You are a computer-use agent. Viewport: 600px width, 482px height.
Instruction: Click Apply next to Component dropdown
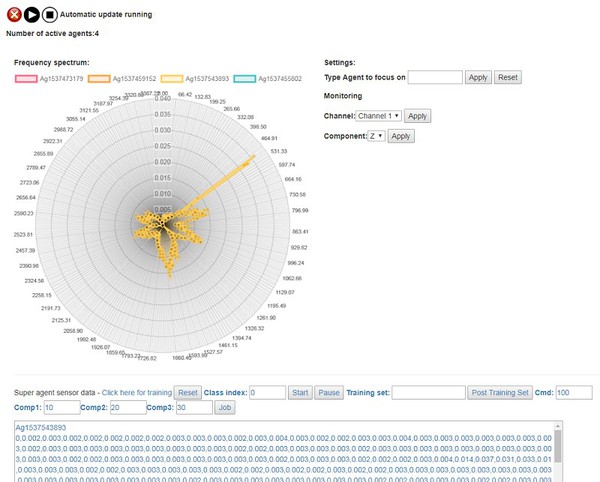pyautogui.click(x=400, y=136)
